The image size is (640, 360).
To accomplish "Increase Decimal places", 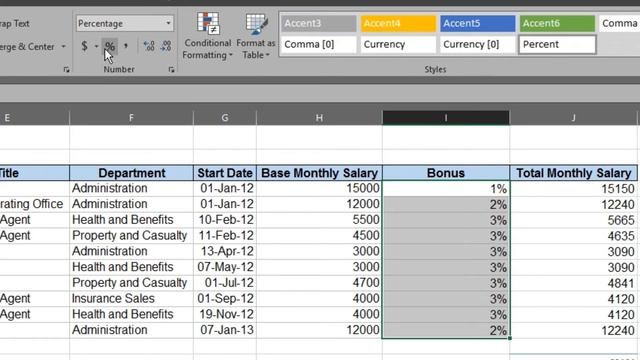I will [x=149, y=46].
